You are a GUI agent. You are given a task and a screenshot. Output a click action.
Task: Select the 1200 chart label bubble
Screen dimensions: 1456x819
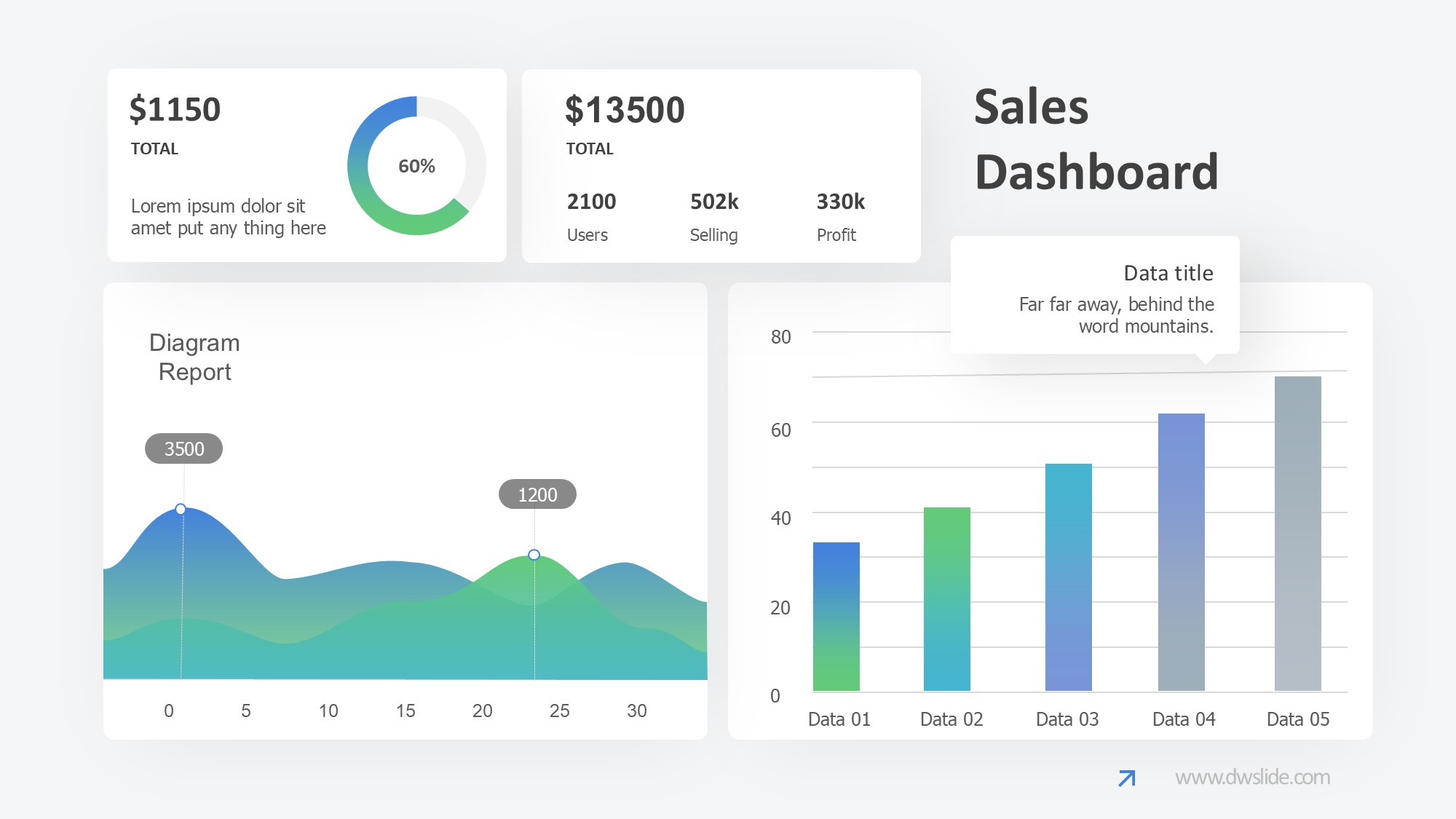tap(537, 494)
